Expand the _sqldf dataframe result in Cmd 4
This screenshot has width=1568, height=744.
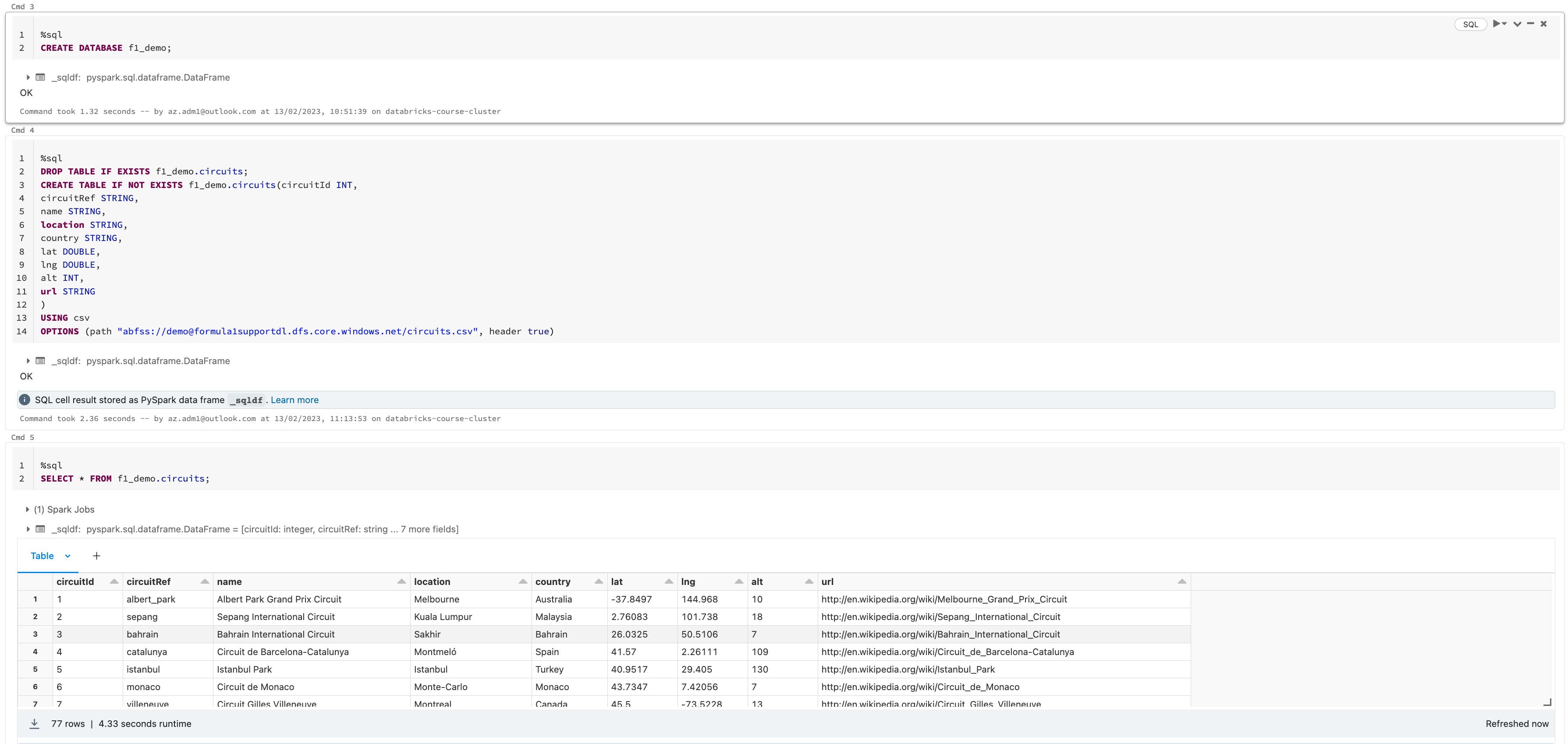28,361
